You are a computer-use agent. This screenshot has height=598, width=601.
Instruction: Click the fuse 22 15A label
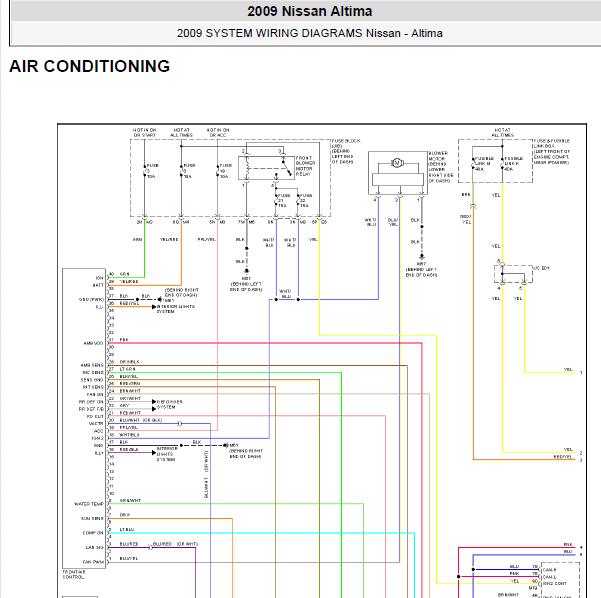point(305,200)
